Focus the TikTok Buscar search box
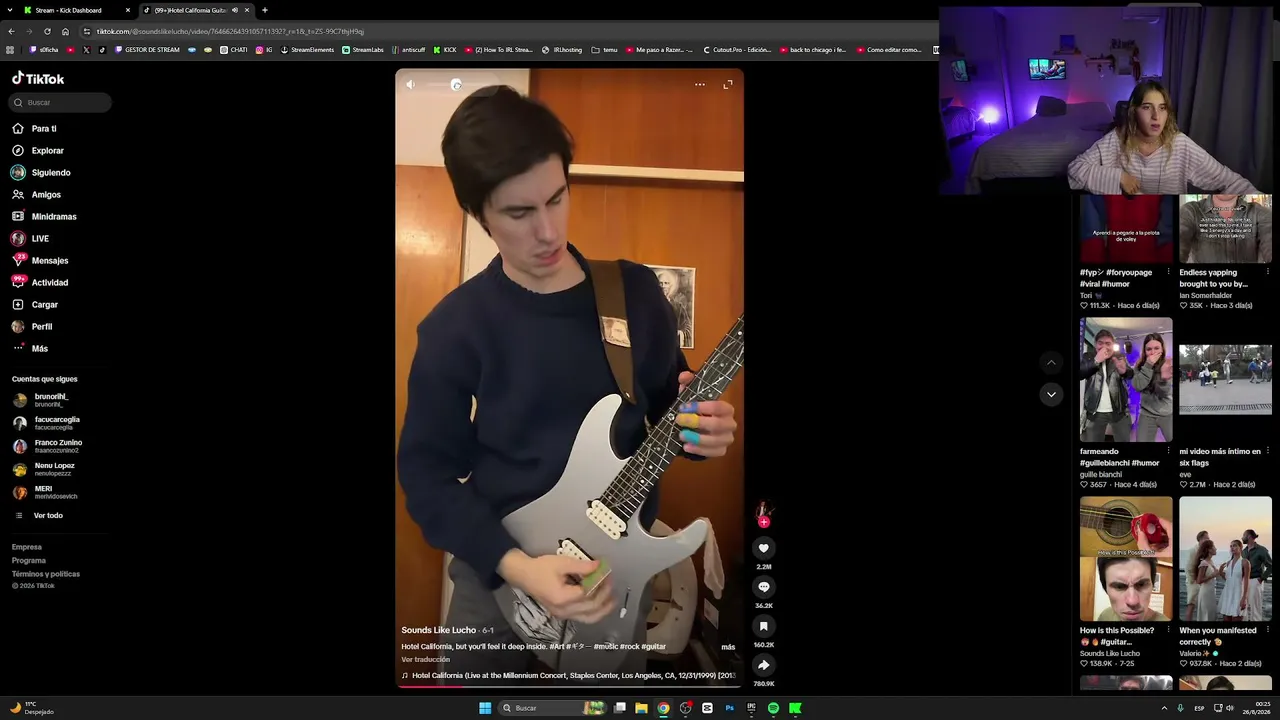 pyautogui.click(x=60, y=102)
